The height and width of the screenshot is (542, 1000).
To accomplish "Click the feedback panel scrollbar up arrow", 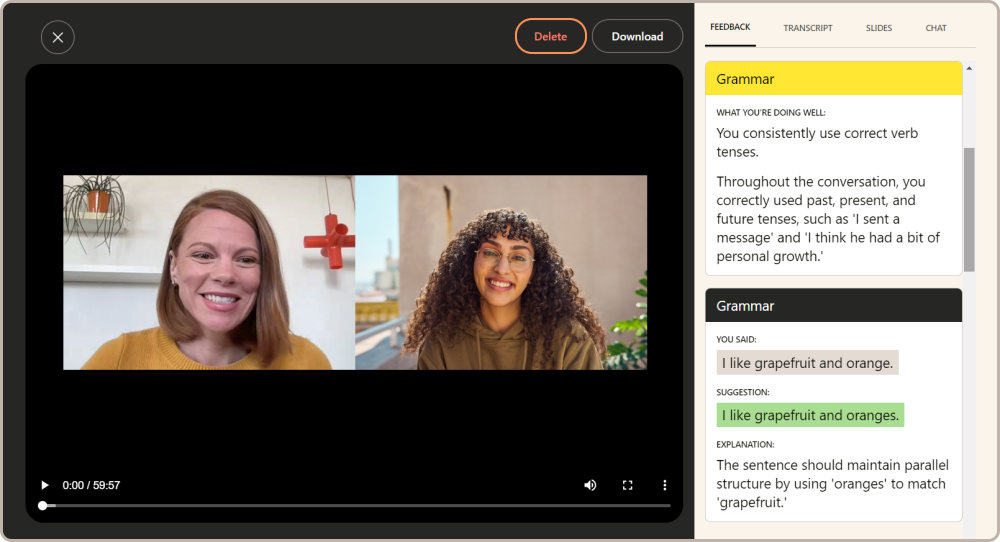I will (x=969, y=68).
